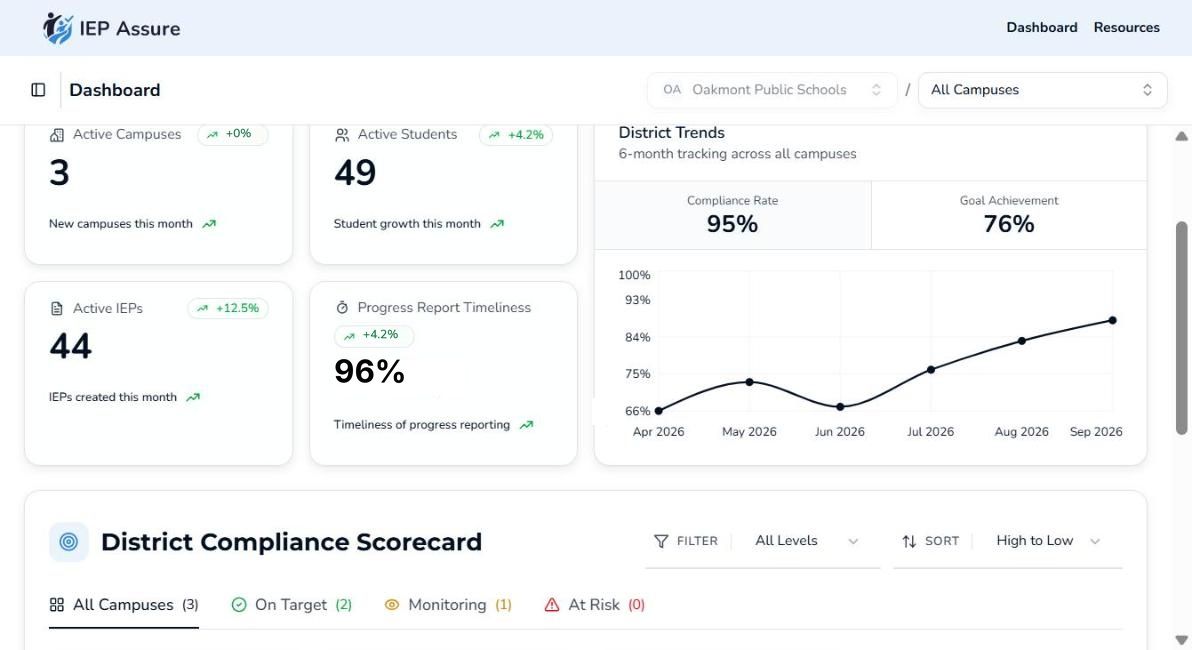Switch to All Campuses (3) tab
Viewport: 1192px width, 650px height.
[x=124, y=604]
